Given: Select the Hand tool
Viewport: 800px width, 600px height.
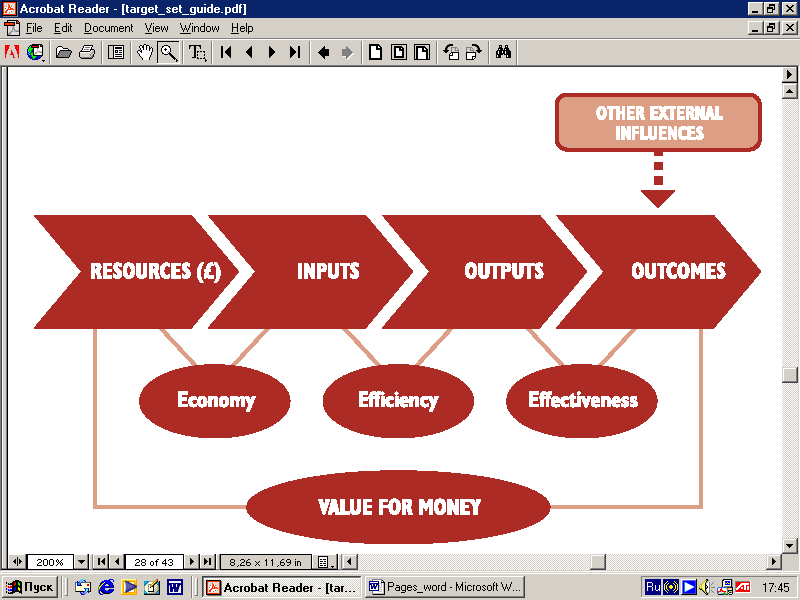Looking at the screenshot, I should pyautogui.click(x=145, y=52).
